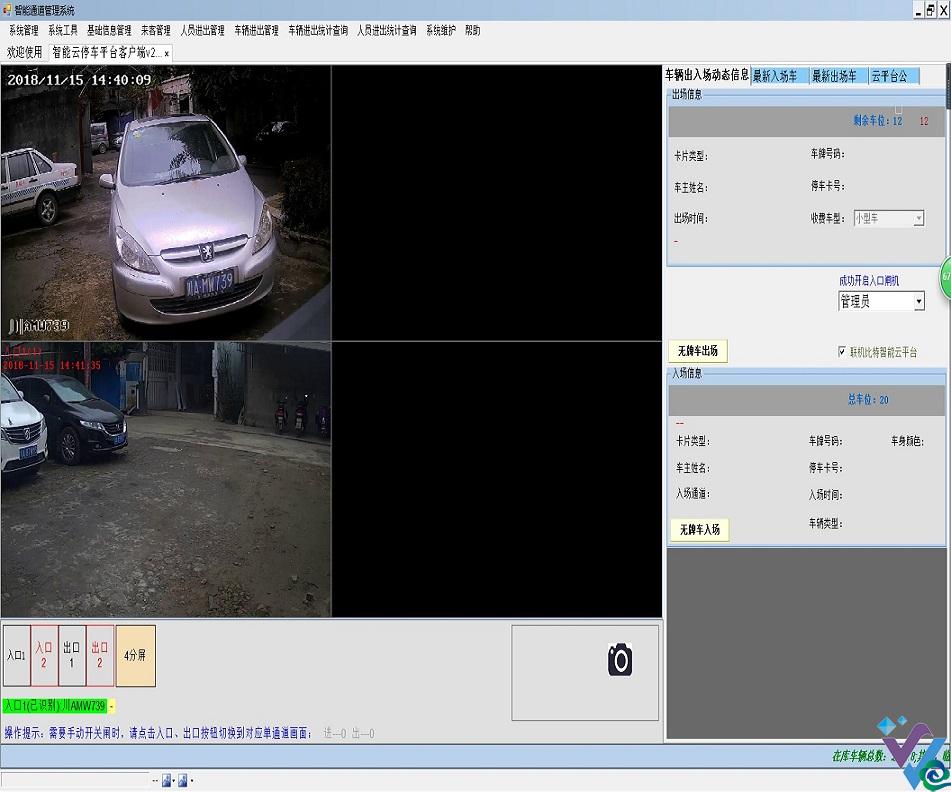The width and height of the screenshot is (951, 792).
Task: Click the 车辆类型 label
Action: coord(825,523)
